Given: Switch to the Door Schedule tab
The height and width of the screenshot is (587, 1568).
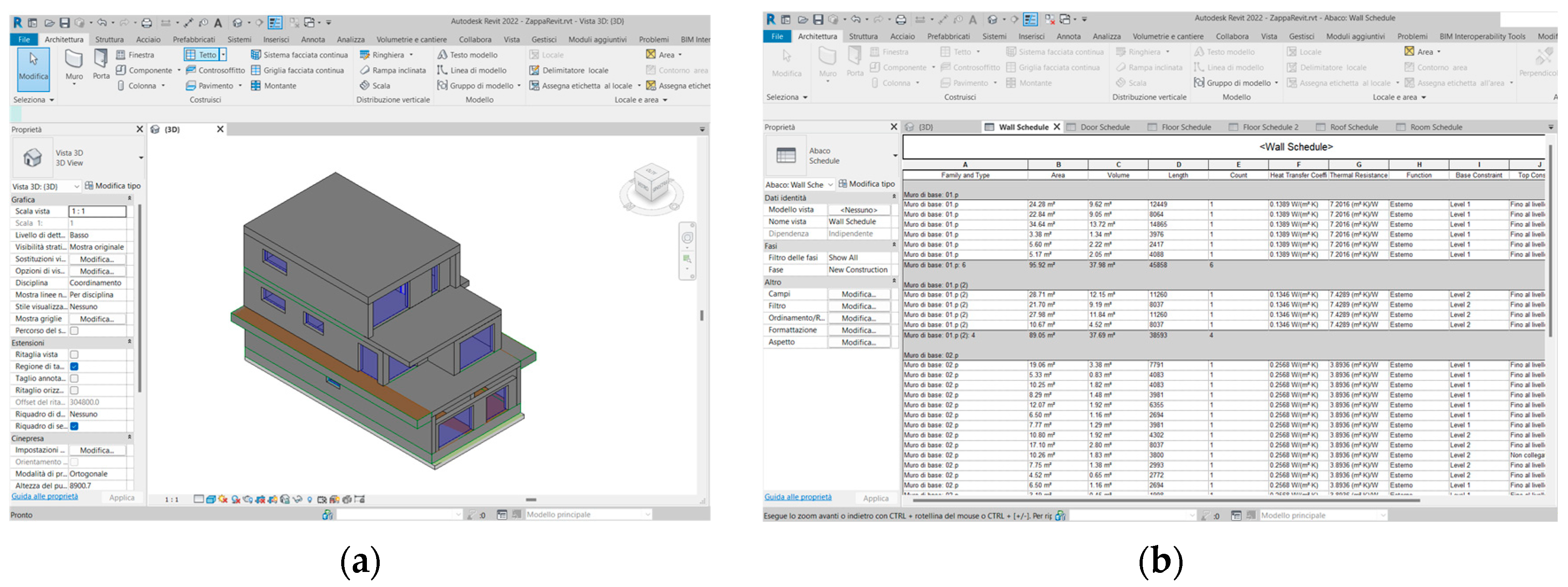Looking at the screenshot, I should [1104, 127].
